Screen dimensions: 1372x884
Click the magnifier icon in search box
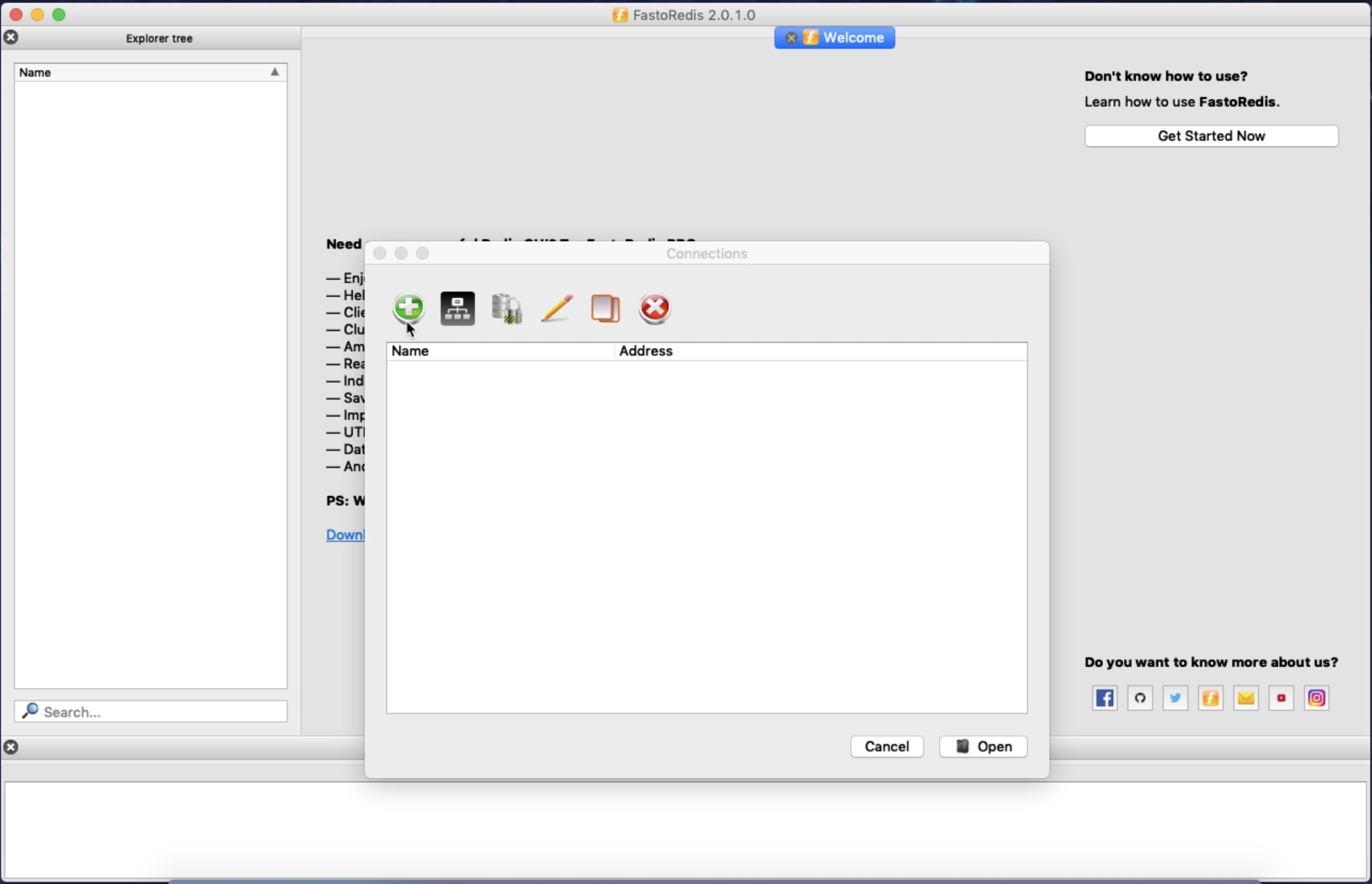(29, 711)
